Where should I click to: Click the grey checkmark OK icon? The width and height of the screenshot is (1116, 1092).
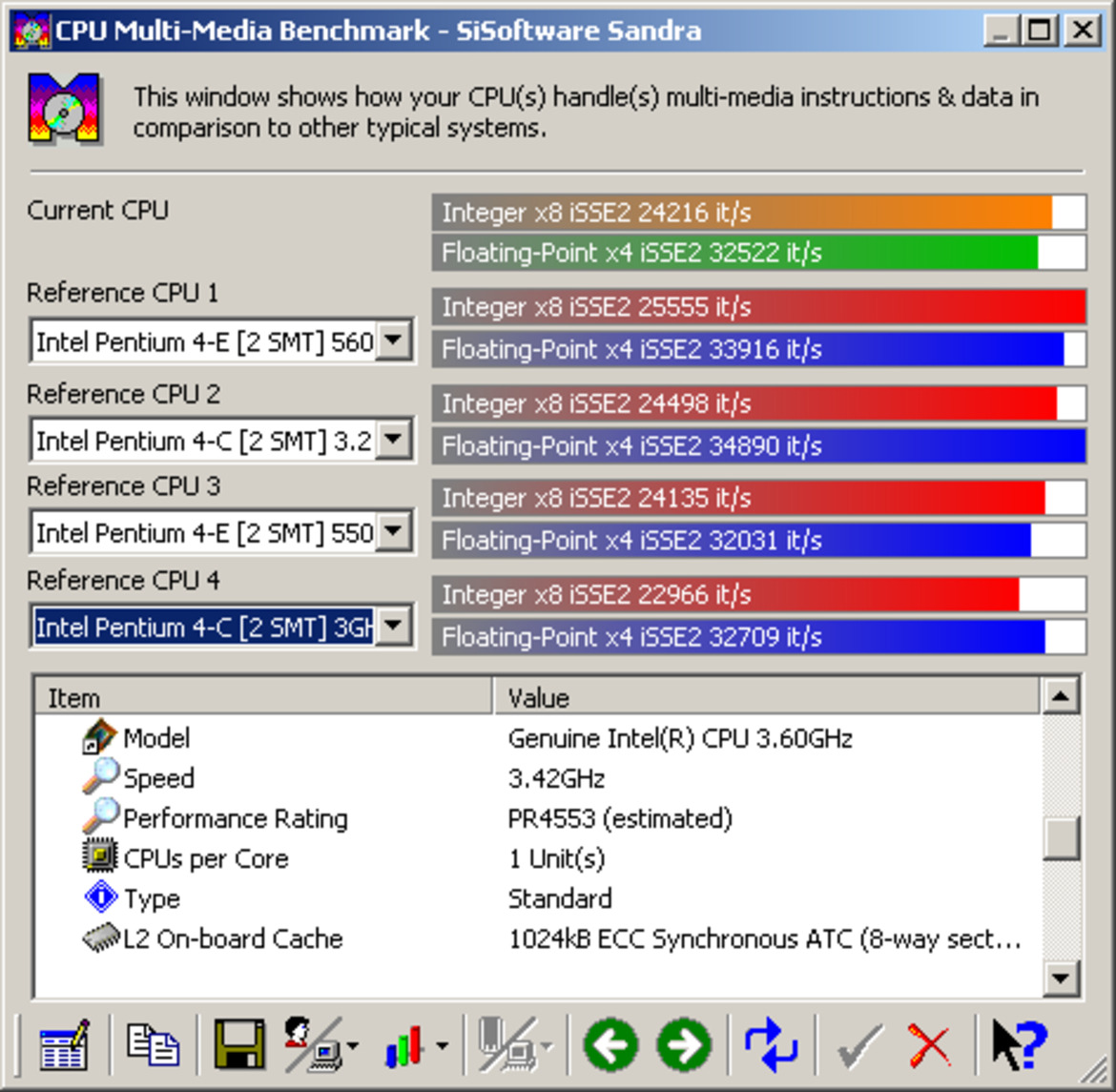(859, 1046)
